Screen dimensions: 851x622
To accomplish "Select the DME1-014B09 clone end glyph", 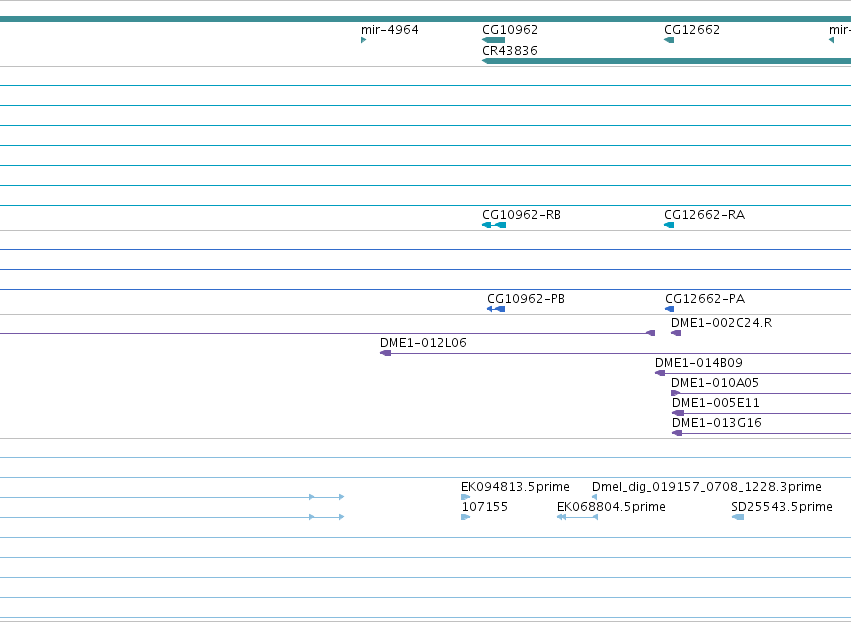I will coord(660,373).
